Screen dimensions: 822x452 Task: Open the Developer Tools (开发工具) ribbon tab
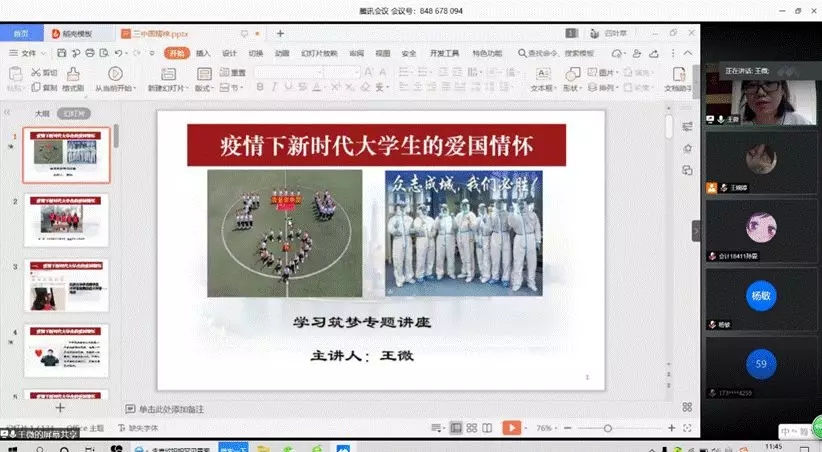(444, 53)
